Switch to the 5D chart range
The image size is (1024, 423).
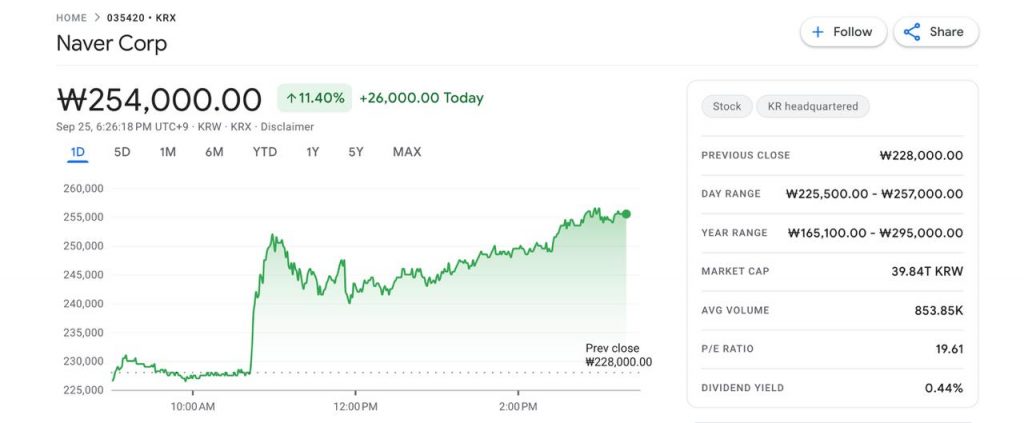122,152
